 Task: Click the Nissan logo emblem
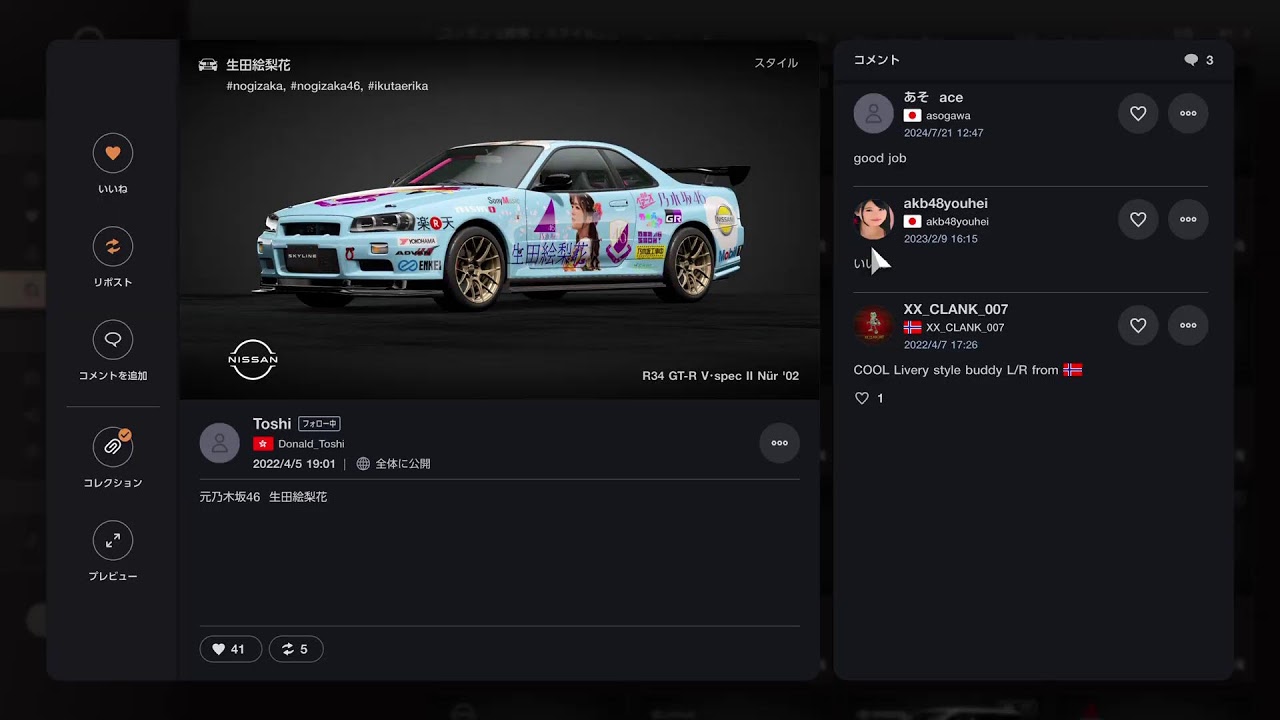pos(253,359)
